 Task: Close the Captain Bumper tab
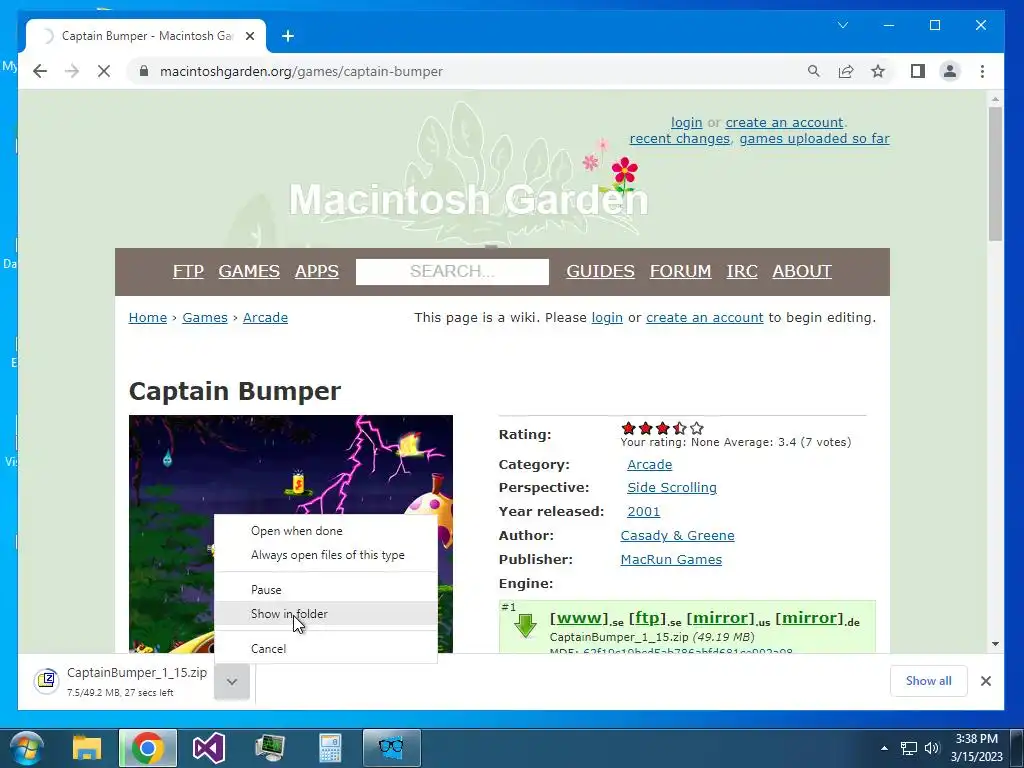point(249,36)
